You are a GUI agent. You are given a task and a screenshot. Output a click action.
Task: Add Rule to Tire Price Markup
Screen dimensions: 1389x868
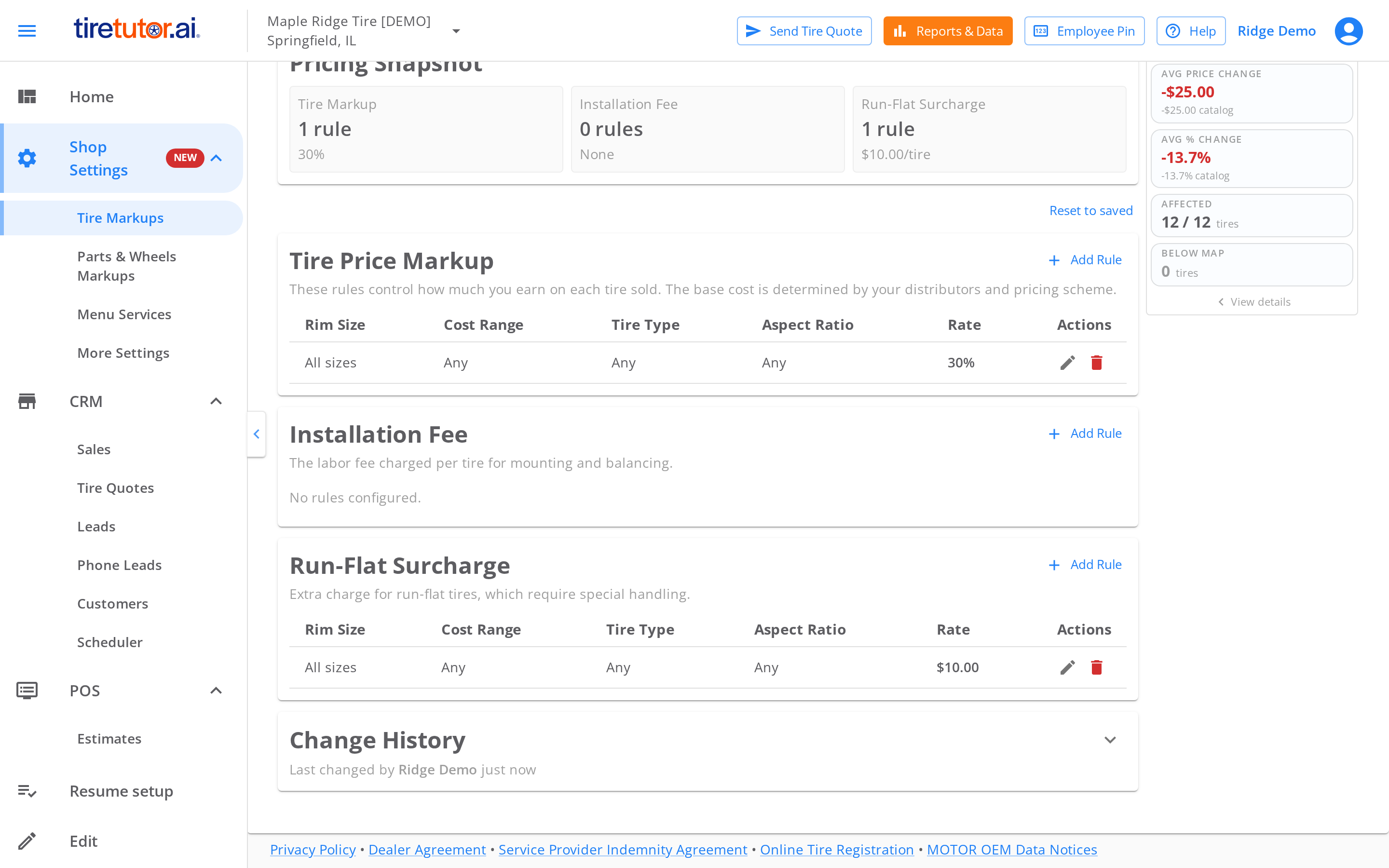tap(1085, 260)
